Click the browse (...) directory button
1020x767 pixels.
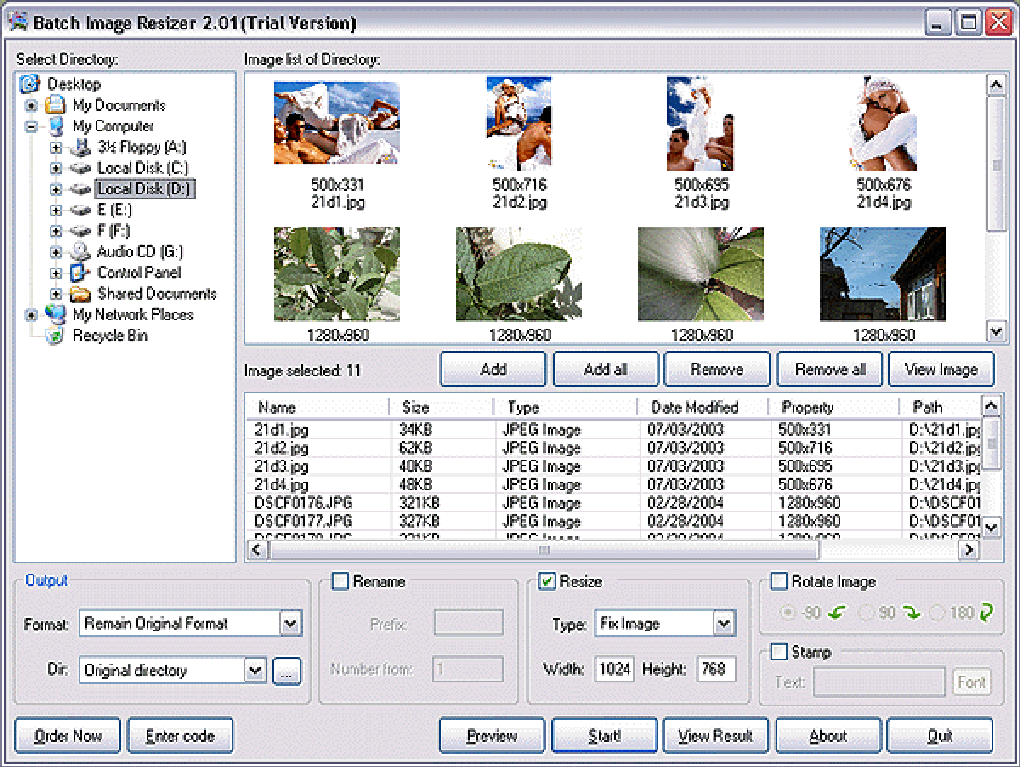[x=286, y=670]
